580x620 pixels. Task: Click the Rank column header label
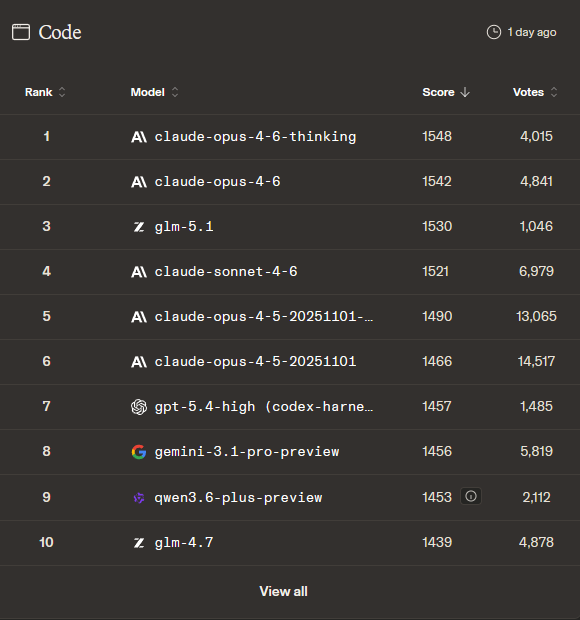(x=38, y=92)
